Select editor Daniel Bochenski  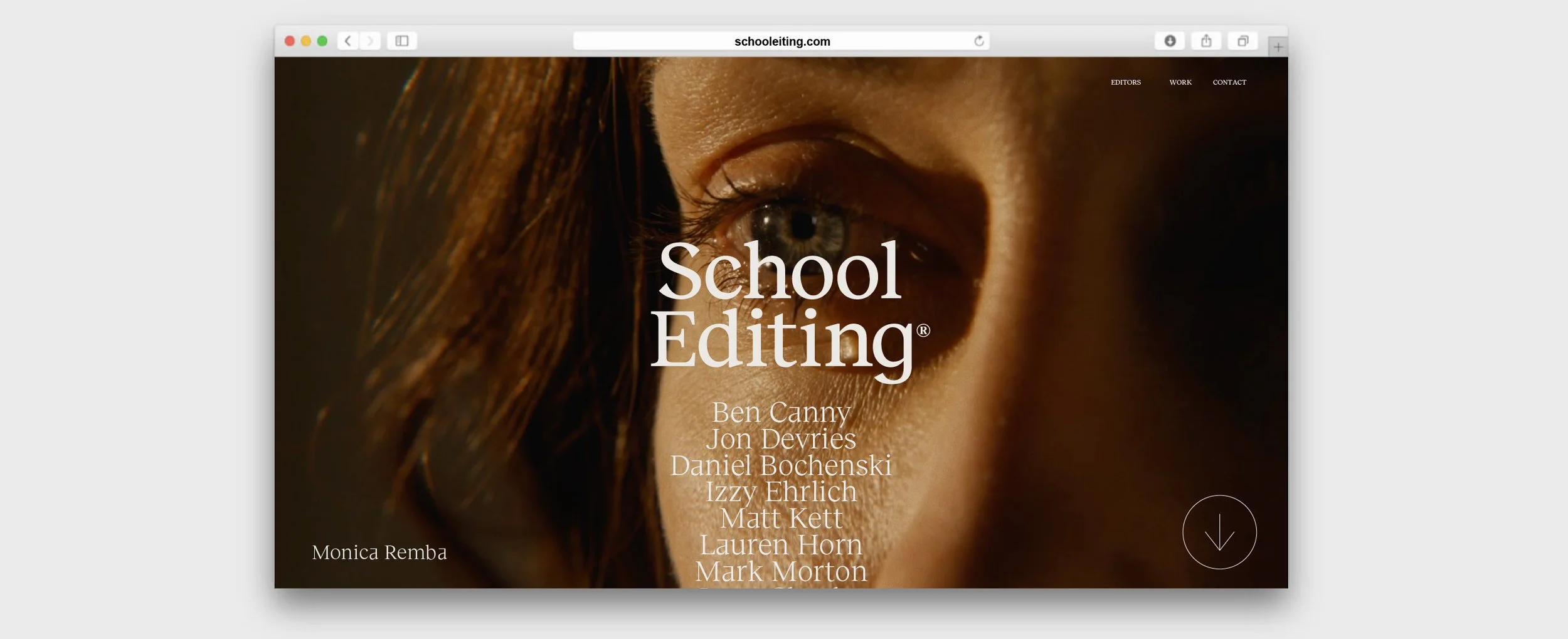click(781, 465)
